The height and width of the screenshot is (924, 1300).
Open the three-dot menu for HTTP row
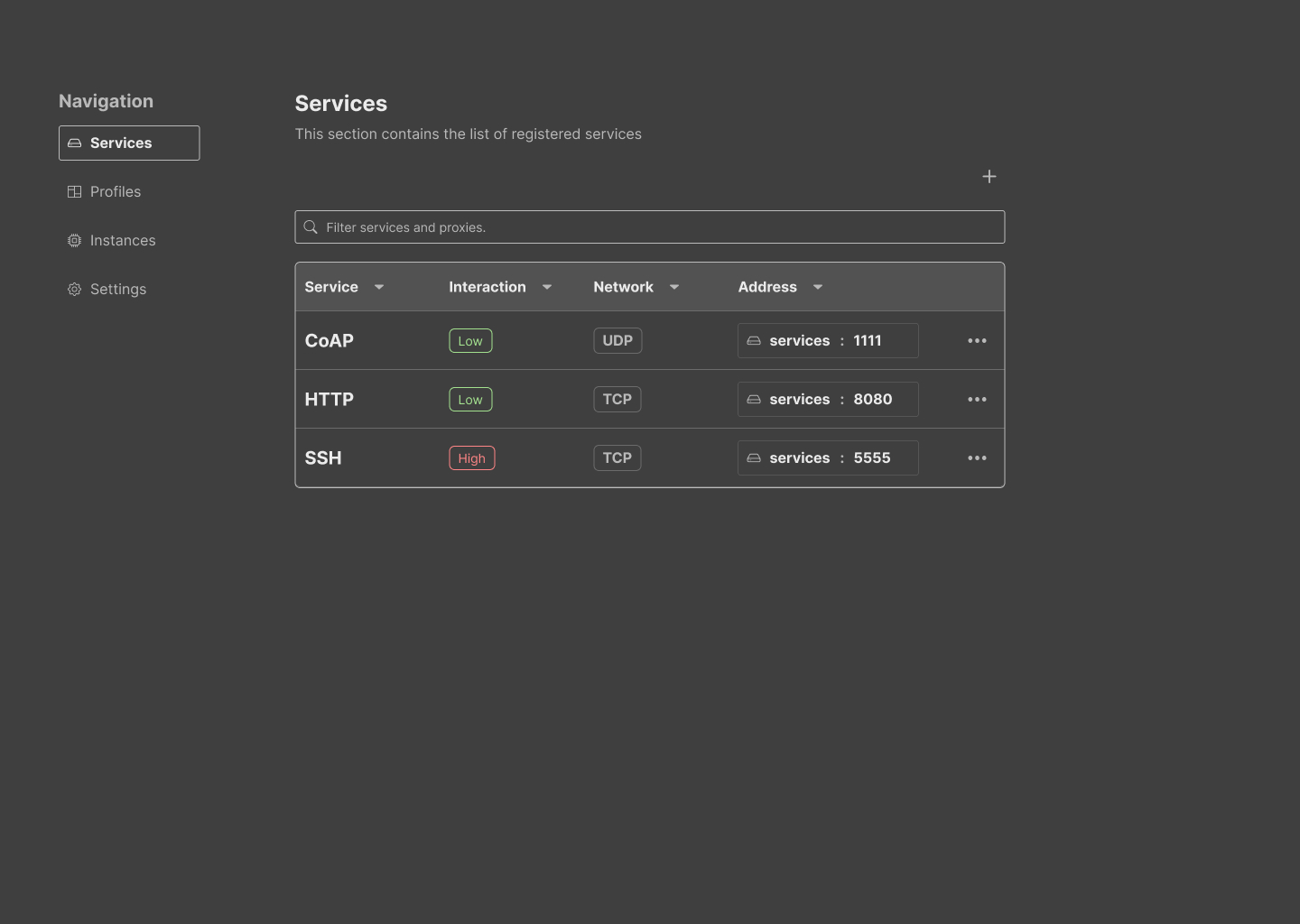click(977, 400)
